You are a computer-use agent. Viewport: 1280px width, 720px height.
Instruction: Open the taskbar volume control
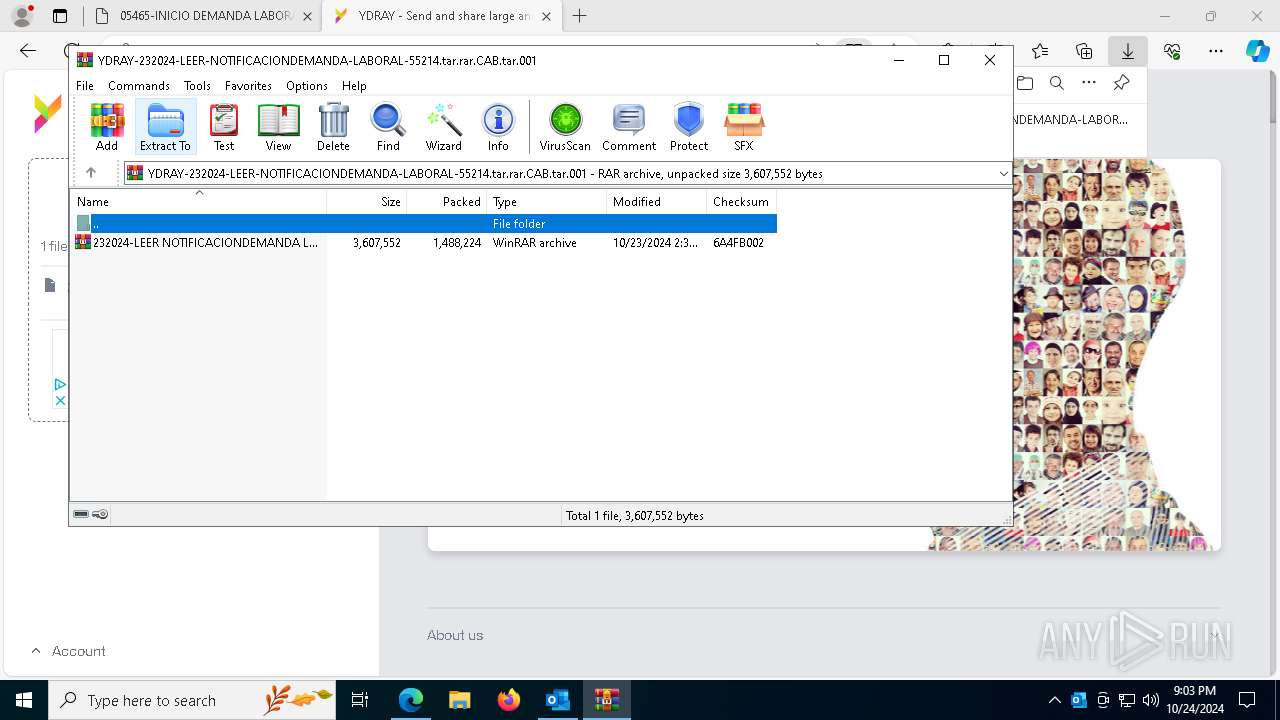[1151, 700]
